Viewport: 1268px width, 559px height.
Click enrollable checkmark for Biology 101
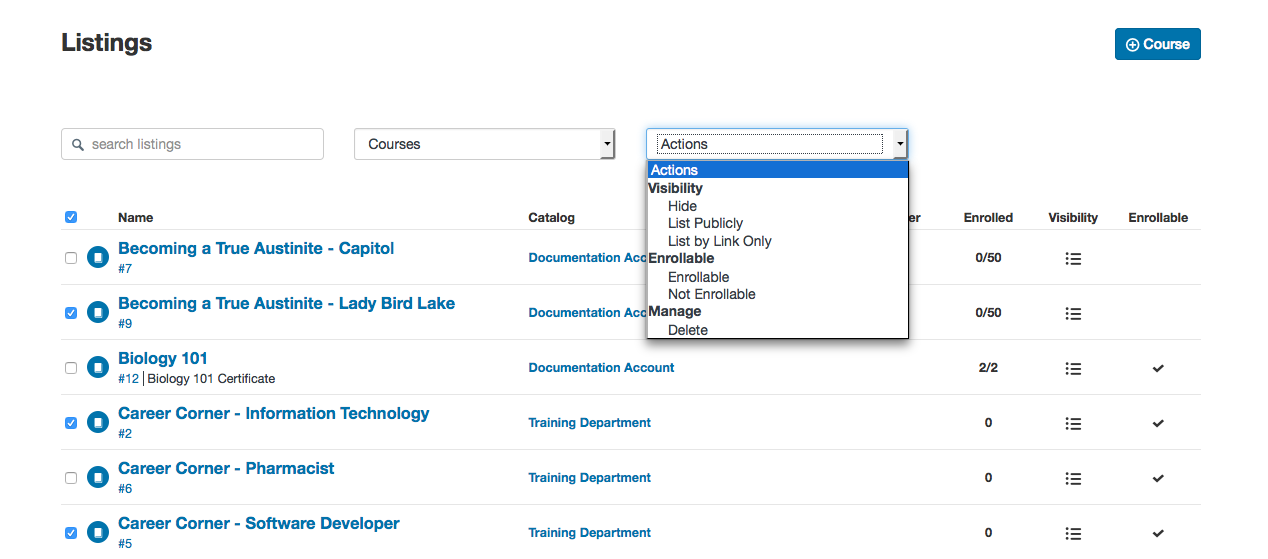click(x=1158, y=368)
